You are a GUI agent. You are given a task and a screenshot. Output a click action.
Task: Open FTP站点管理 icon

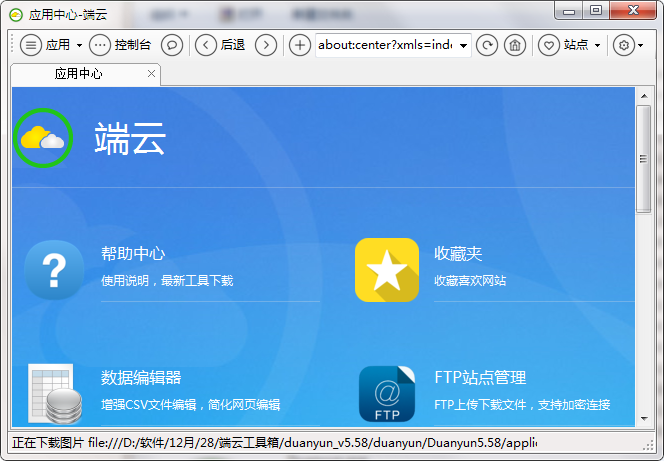(x=387, y=393)
